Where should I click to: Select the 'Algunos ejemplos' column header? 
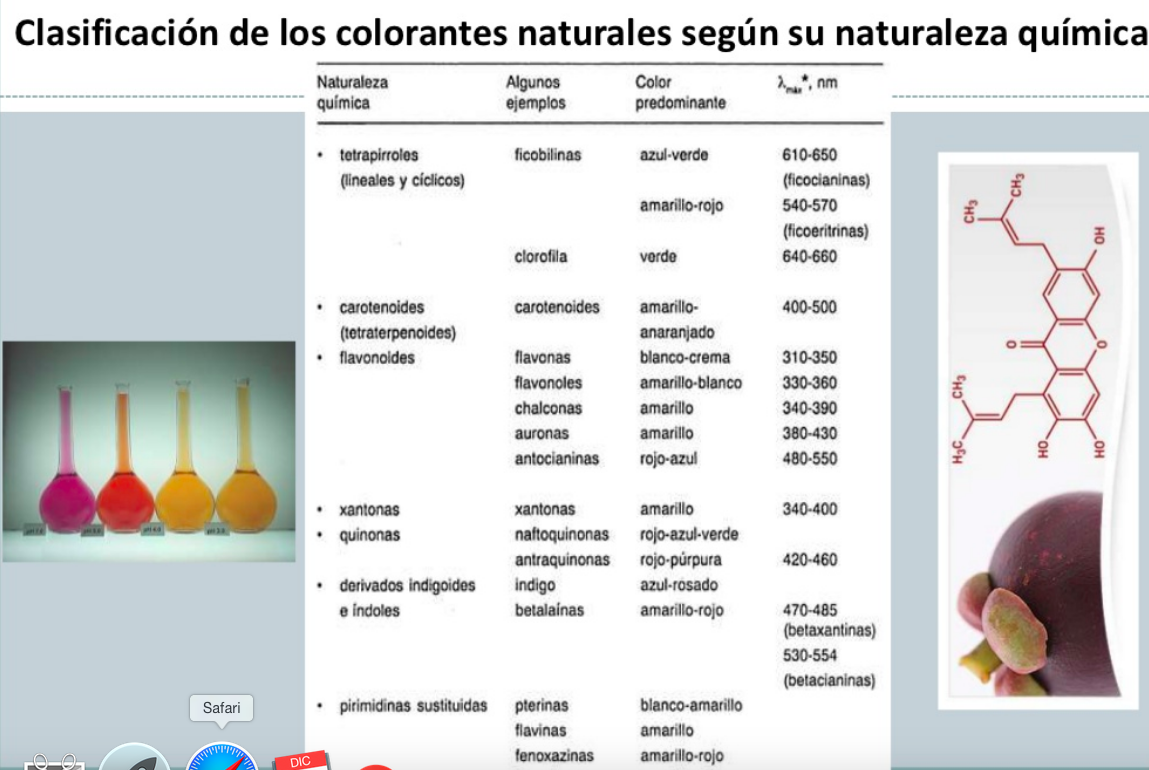(535, 92)
